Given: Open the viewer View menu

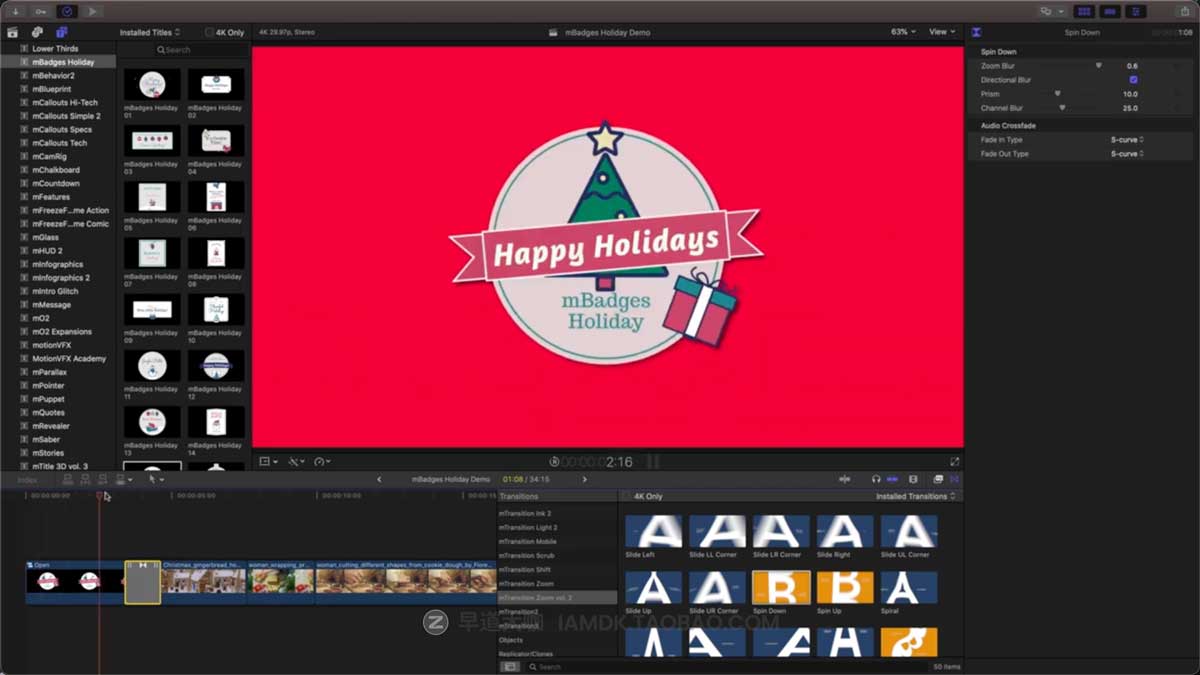Looking at the screenshot, I should point(942,32).
